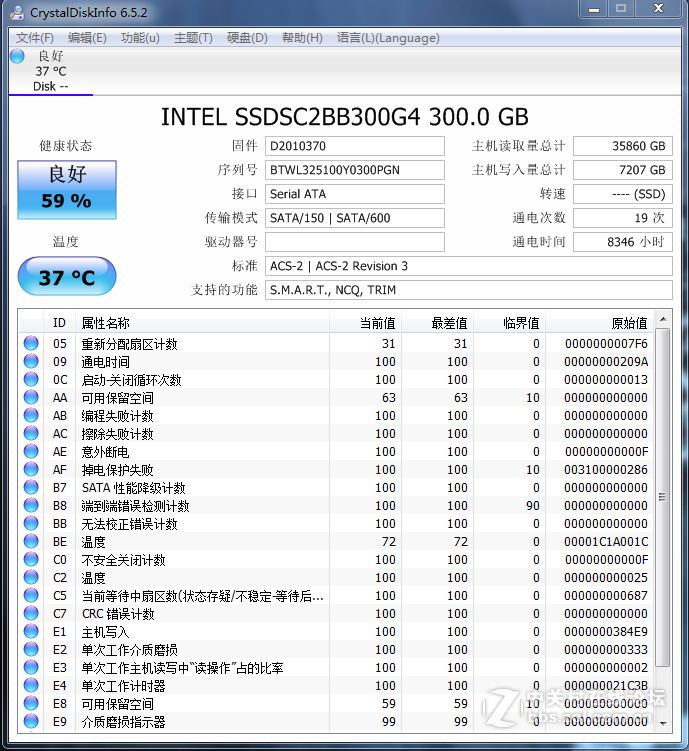Viewport: 689px width, 751px height.
Task: Click status orb for AB 编程失败计数
Action: tap(31, 415)
